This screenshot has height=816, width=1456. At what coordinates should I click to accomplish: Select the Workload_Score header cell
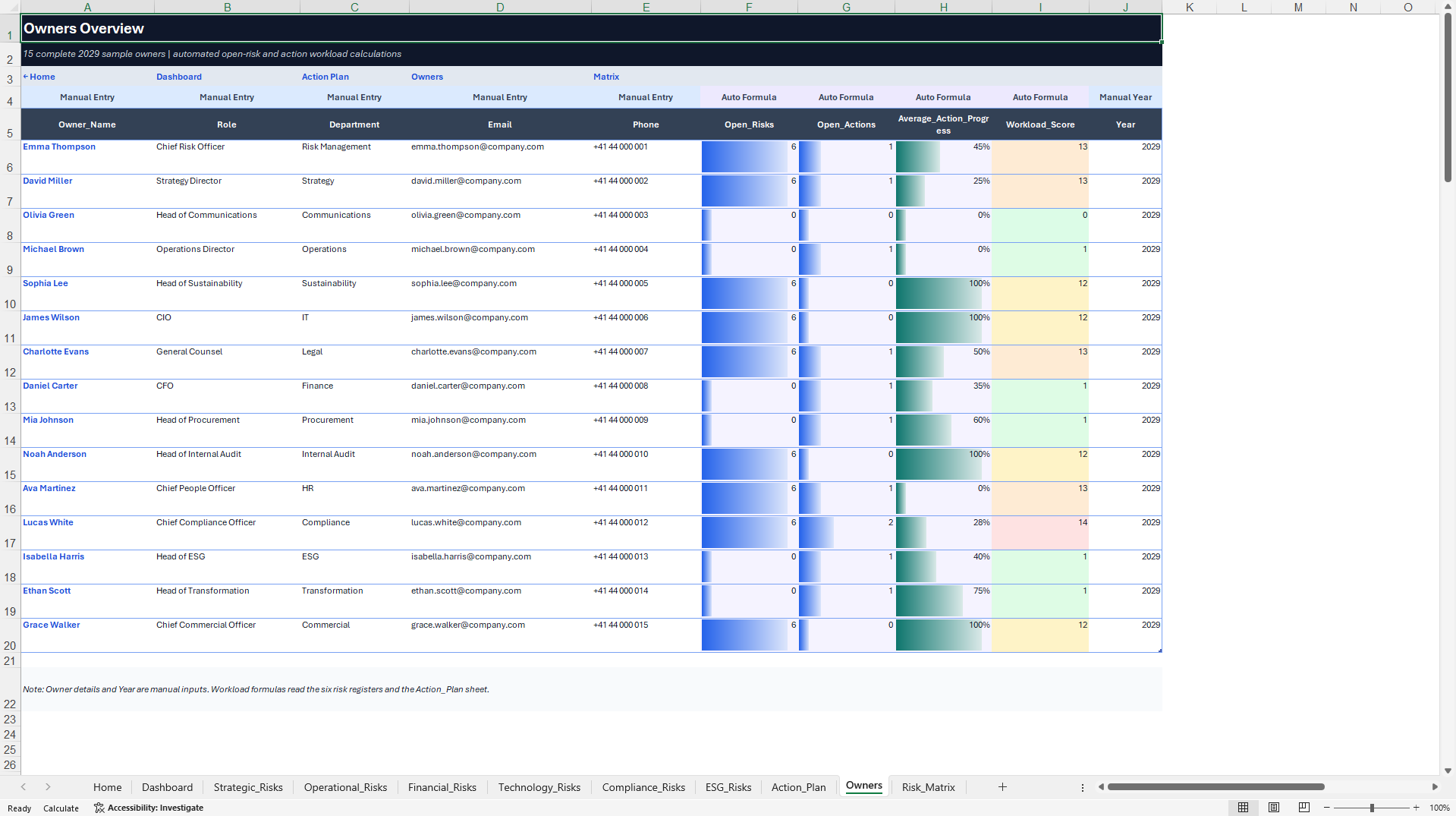pos(1040,124)
